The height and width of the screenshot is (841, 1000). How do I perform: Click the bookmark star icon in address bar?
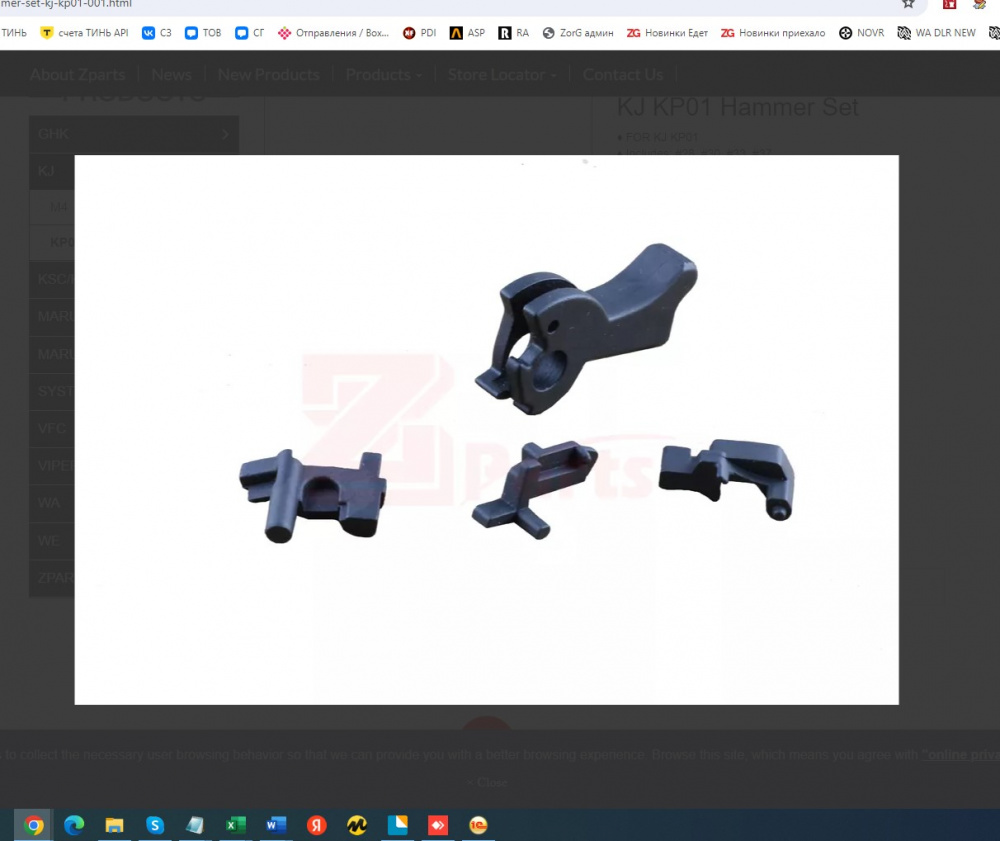tap(908, 4)
